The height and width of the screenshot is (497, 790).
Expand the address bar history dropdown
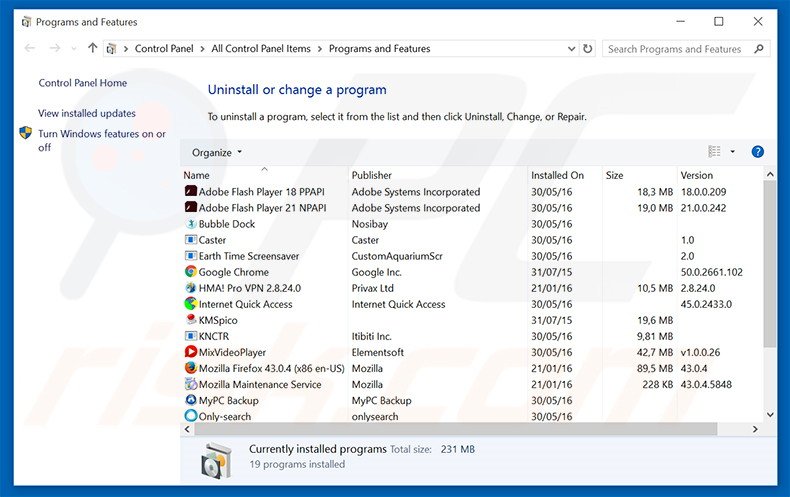(571, 49)
